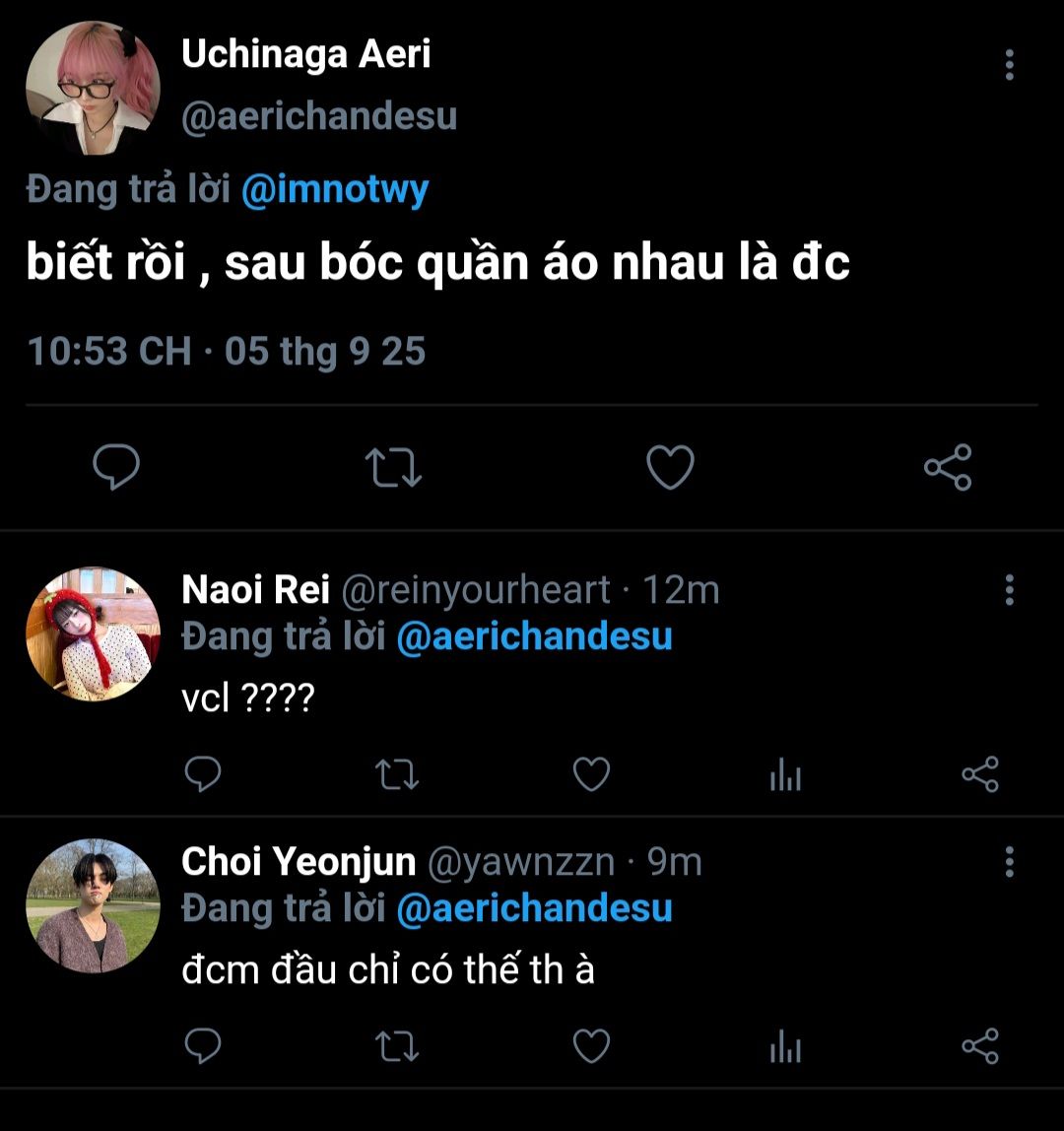Viewport: 1064px width, 1131px height.
Task: Share Uchinaga Aeri's main tweet
Action: coord(948,467)
